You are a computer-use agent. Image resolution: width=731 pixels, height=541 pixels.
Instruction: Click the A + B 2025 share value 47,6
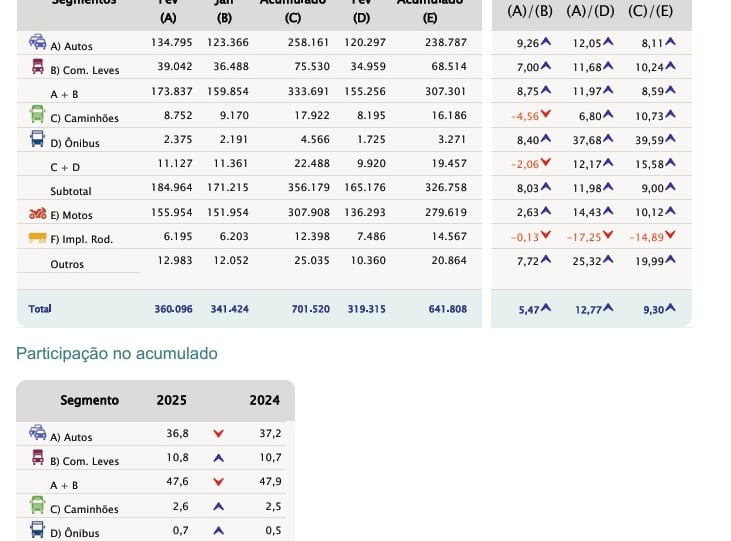click(x=178, y=481)
